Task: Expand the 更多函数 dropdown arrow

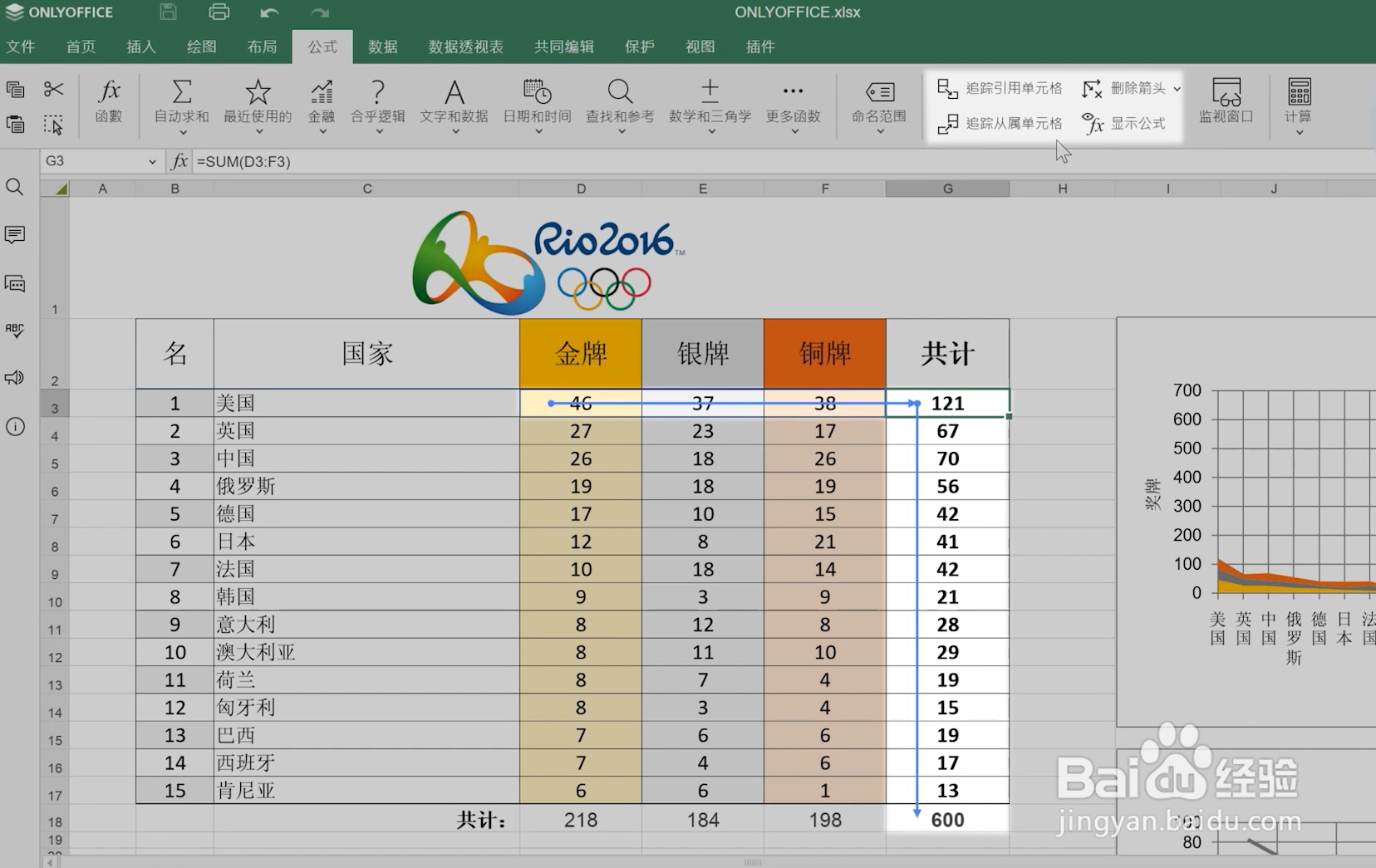Action: pyautogui.click(x=794, y=131)
